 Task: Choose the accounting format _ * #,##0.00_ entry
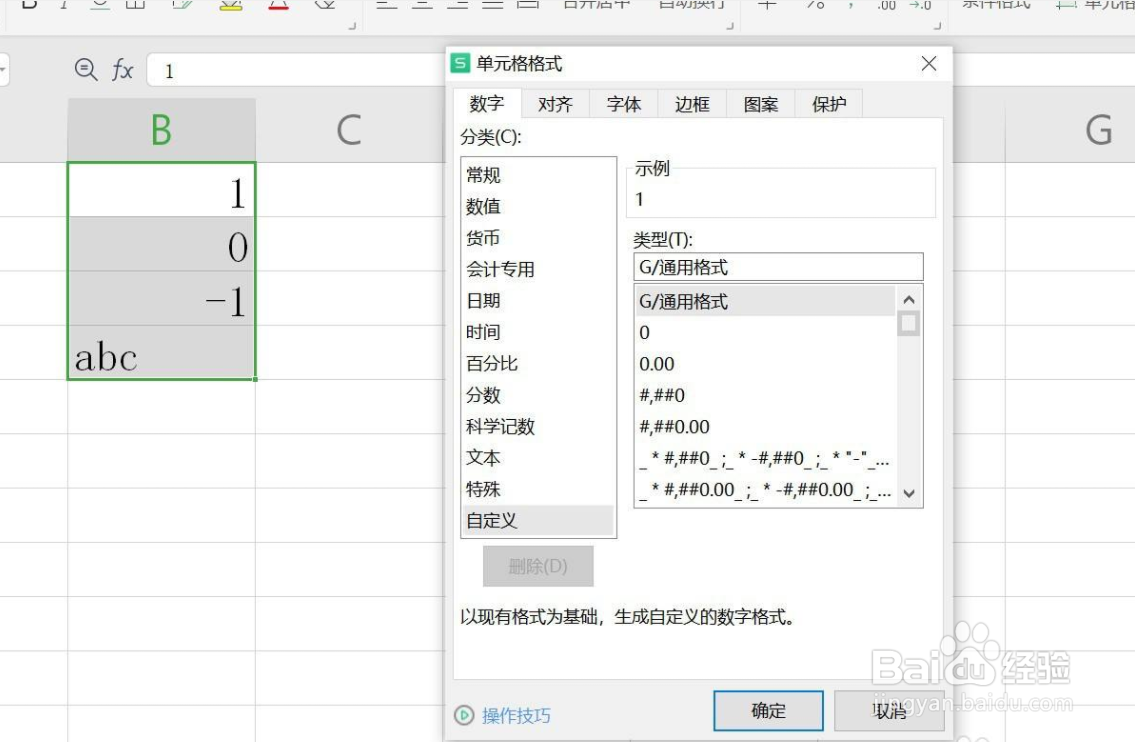pos(765,490)
